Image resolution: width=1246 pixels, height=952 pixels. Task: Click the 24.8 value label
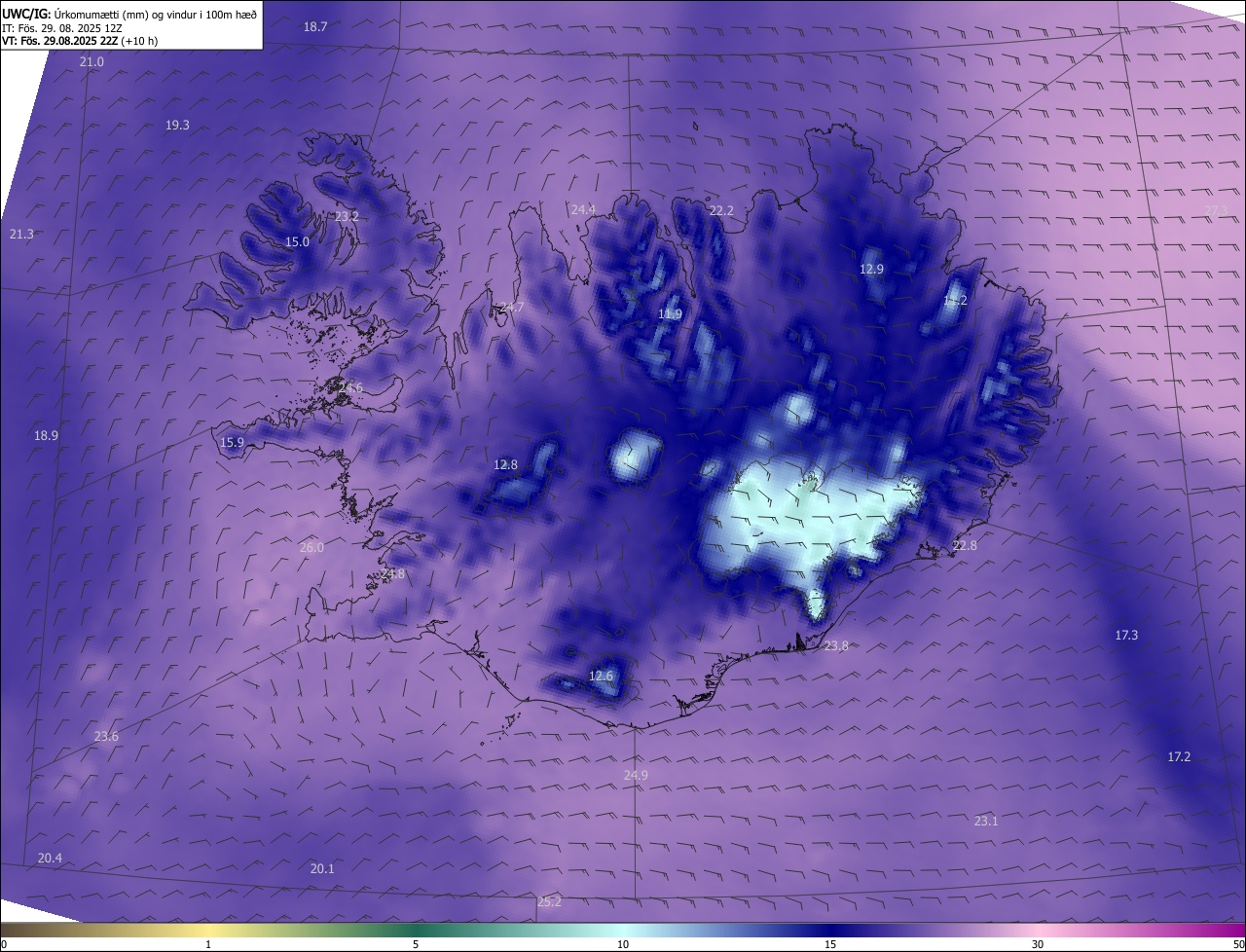392,574
